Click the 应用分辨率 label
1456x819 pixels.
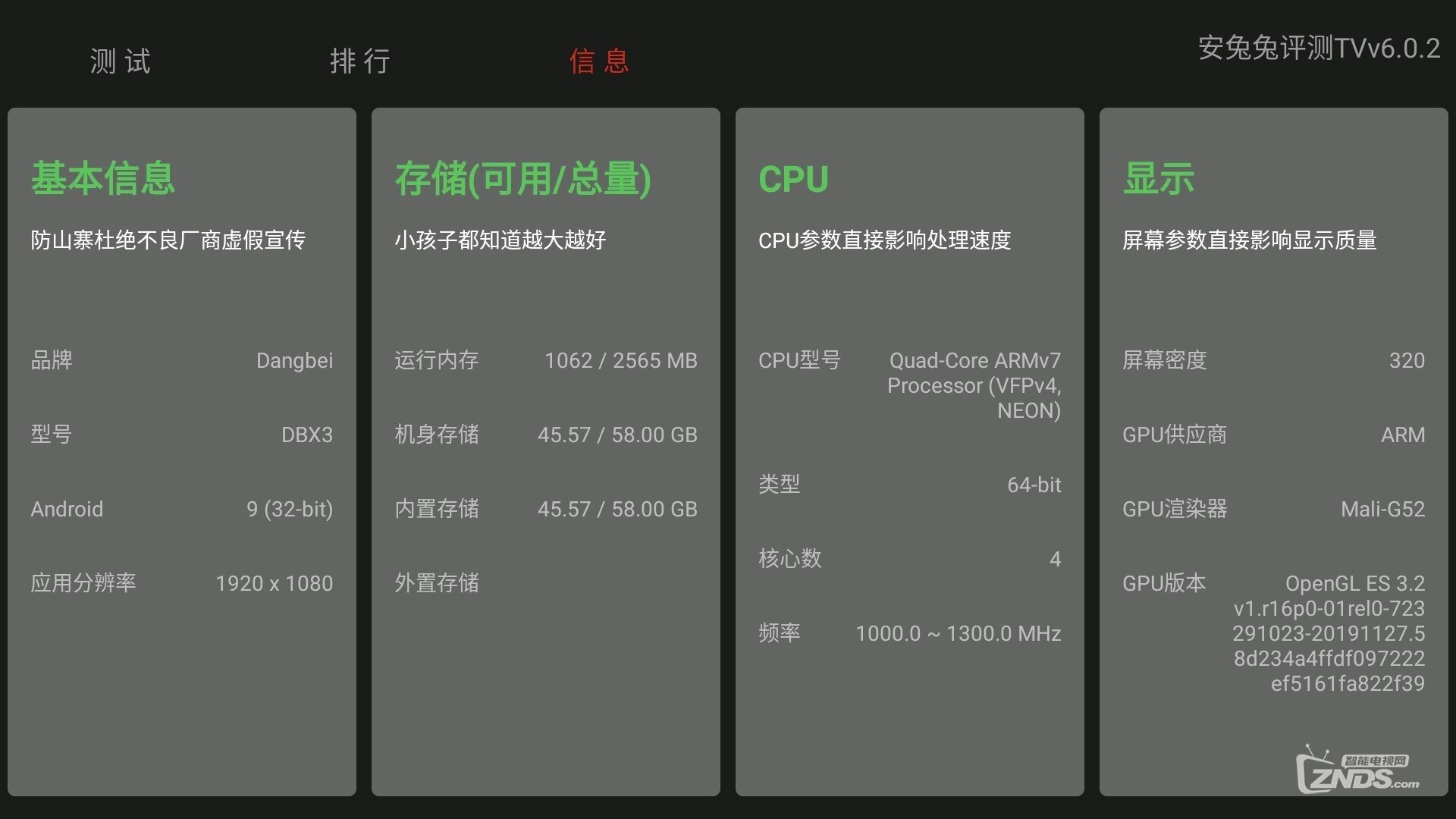click(83, 583)
